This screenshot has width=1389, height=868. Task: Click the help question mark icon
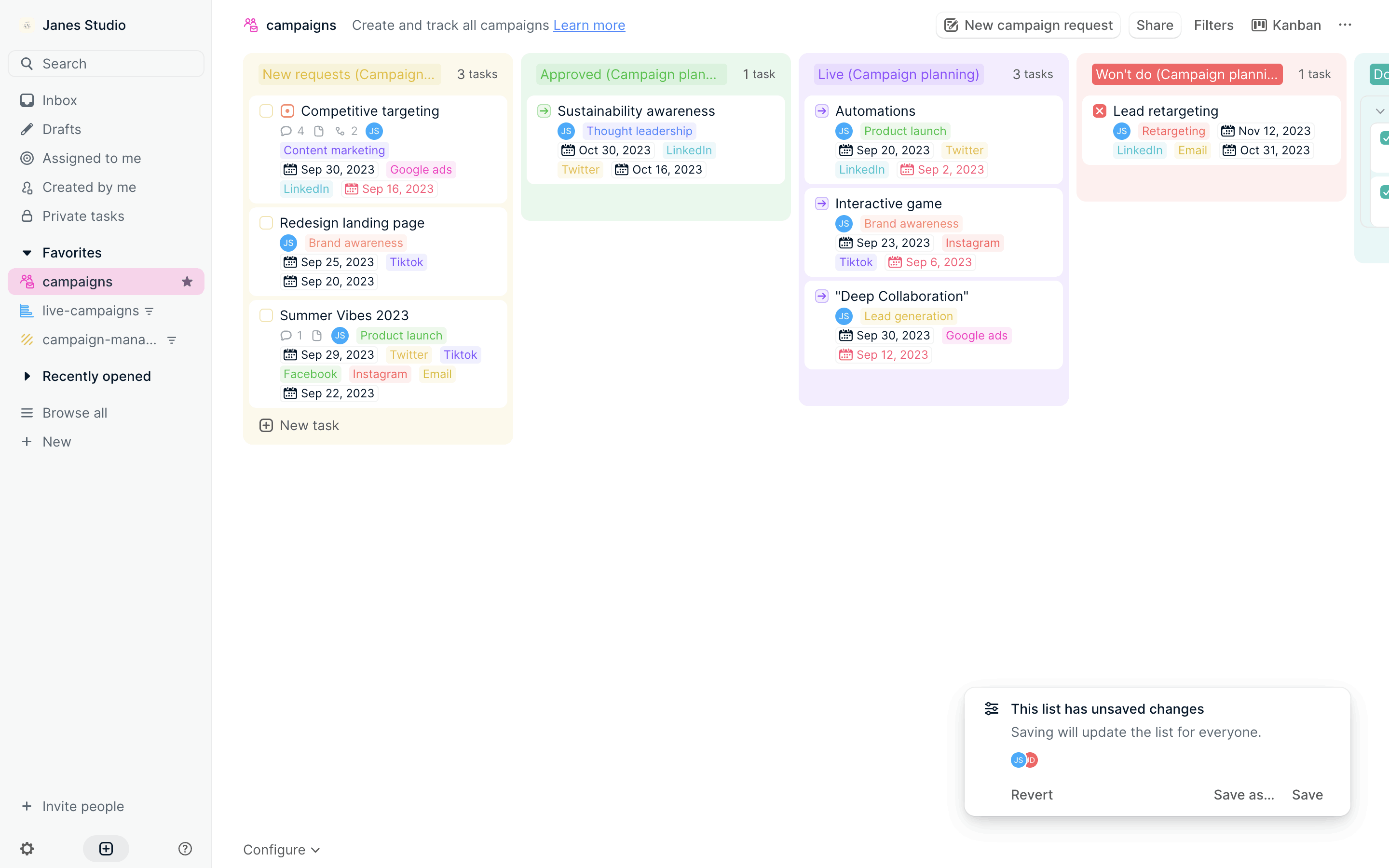click(185, 849)
